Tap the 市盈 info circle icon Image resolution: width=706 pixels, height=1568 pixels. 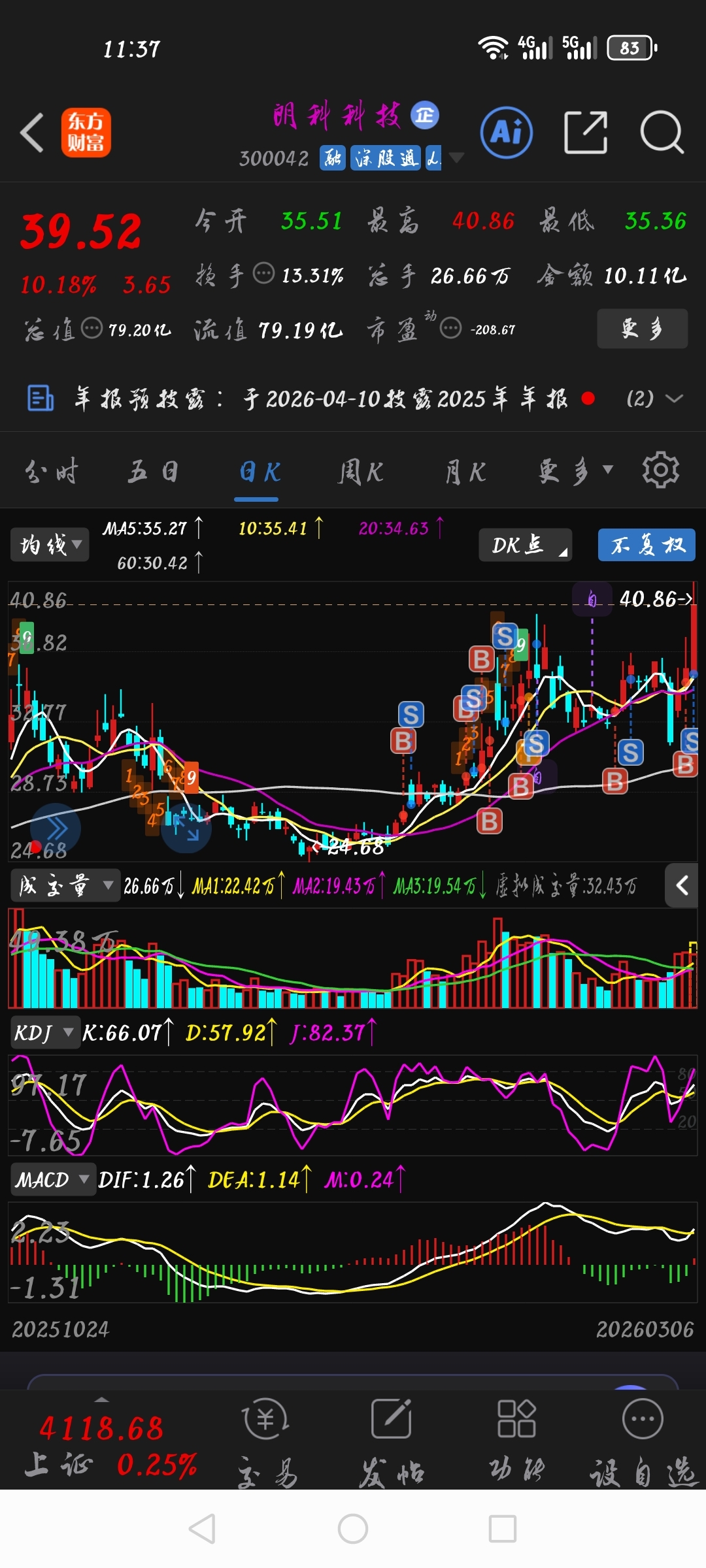(450, 328)
